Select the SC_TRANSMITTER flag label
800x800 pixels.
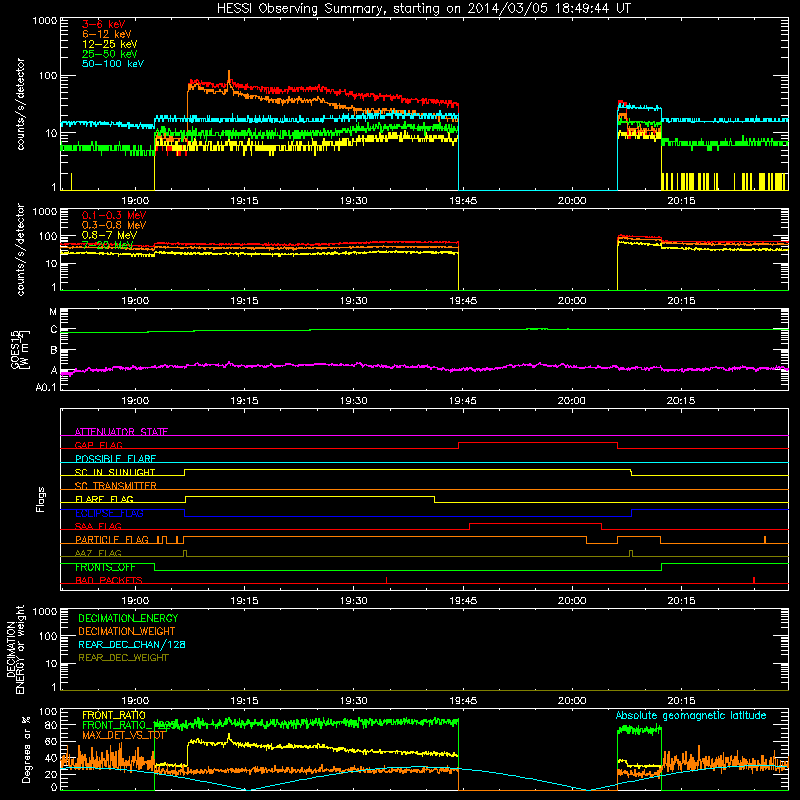click(115, 486)
